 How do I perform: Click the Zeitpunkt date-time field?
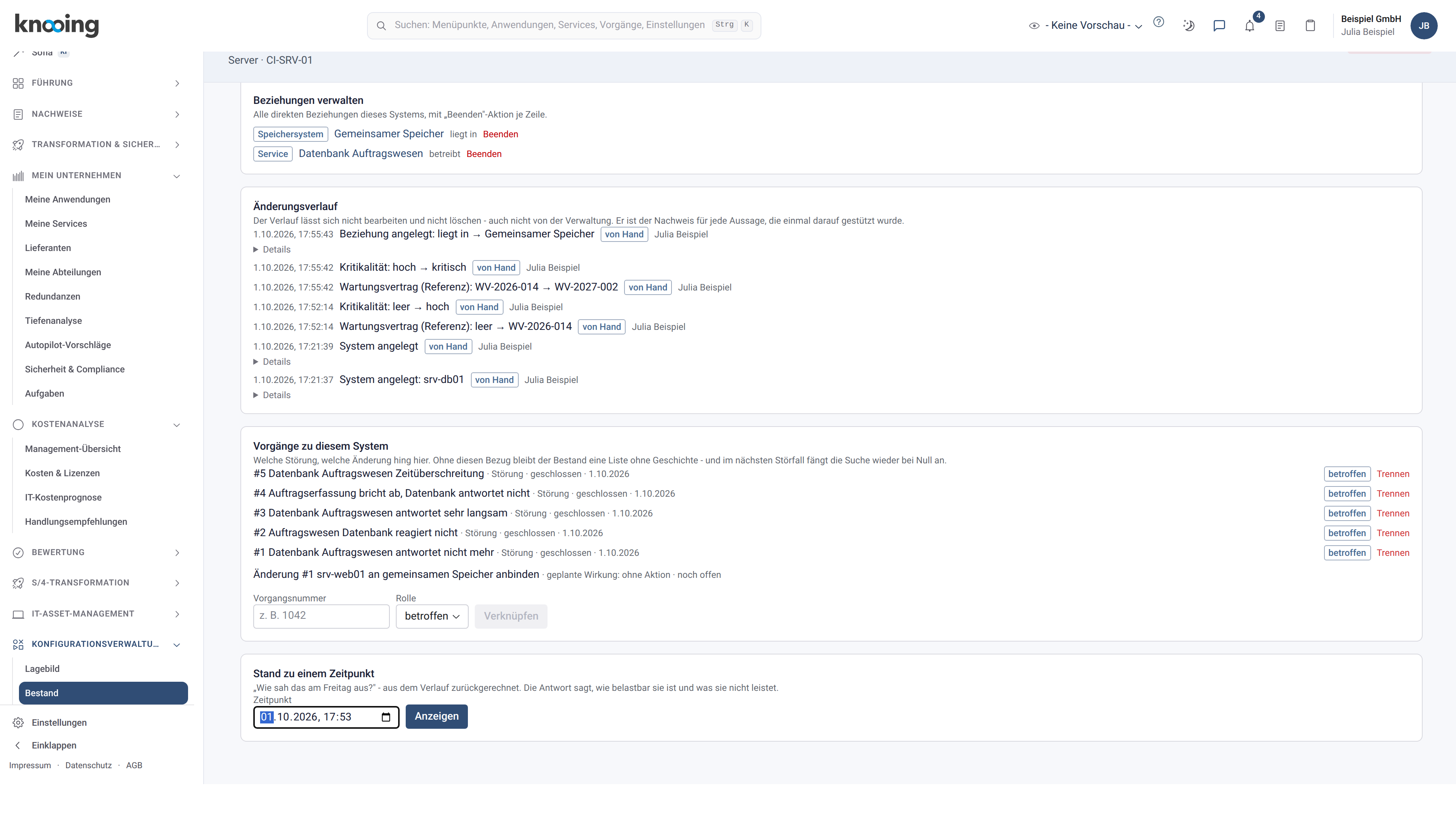326,717
